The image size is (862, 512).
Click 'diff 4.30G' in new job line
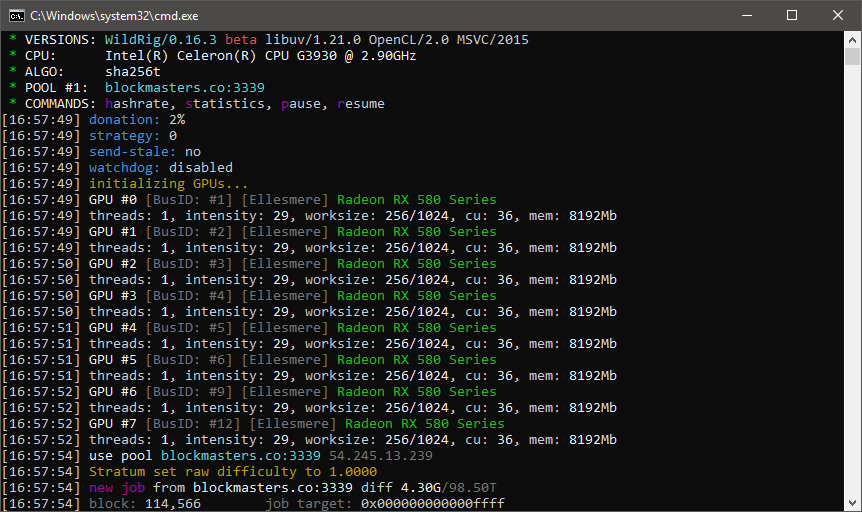click(x=401, y=487)
